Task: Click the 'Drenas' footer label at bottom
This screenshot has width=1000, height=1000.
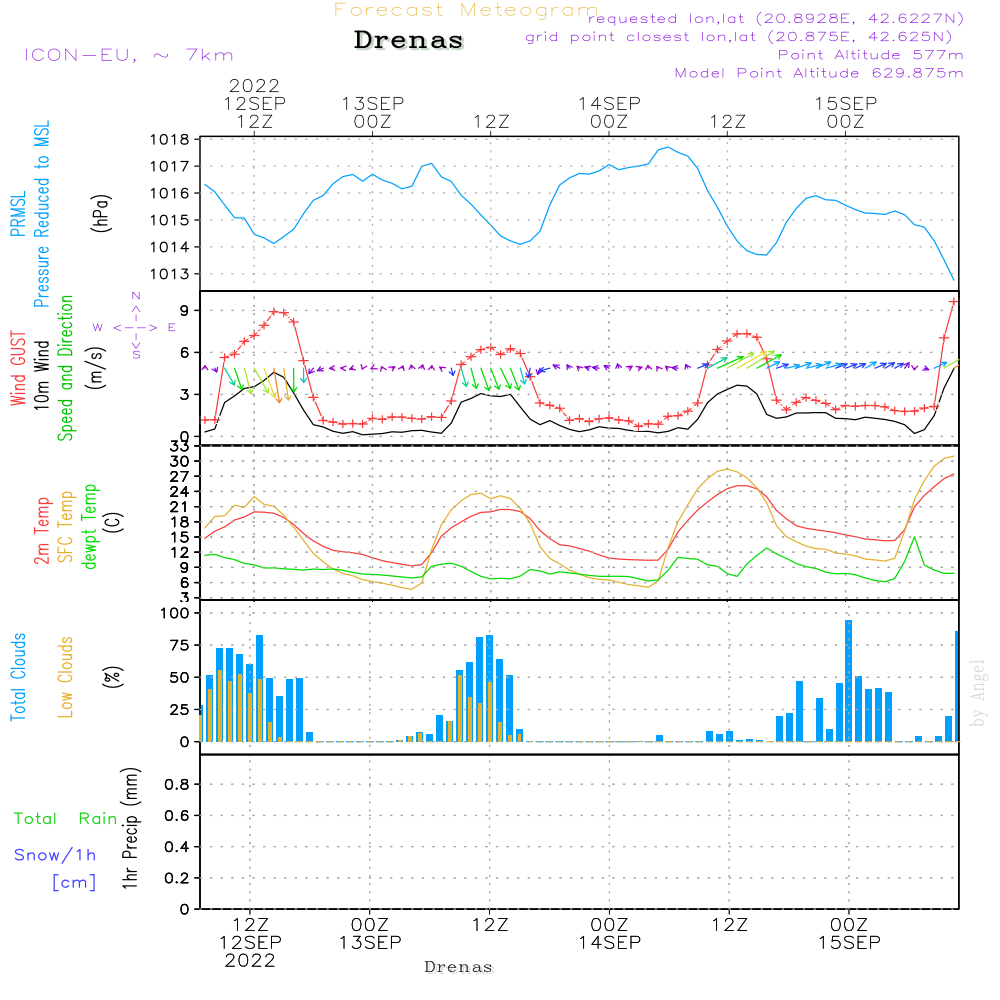Action: coord(459,967)
